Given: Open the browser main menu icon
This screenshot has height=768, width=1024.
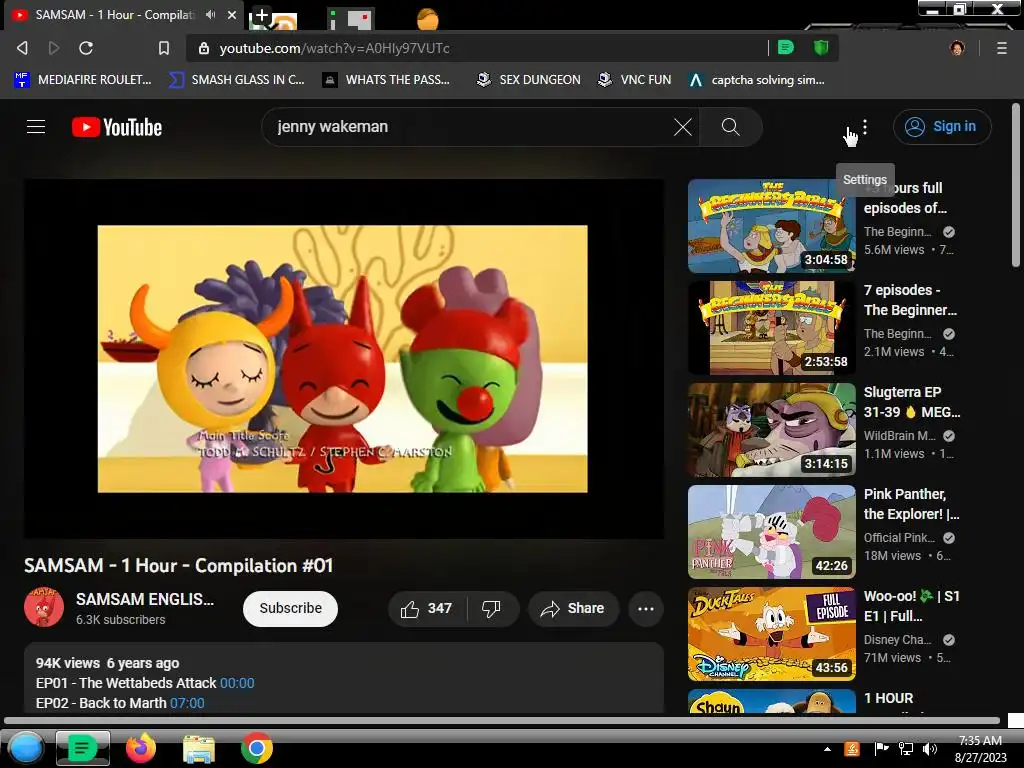Looking at the screenshot, I should click(x=1002, y=48).
